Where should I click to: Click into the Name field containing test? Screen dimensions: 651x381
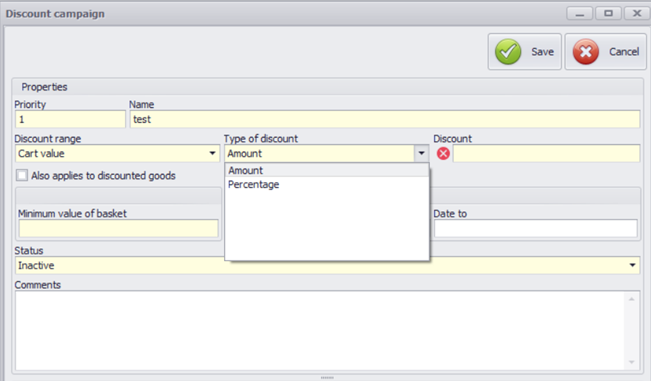coord(385,120)
